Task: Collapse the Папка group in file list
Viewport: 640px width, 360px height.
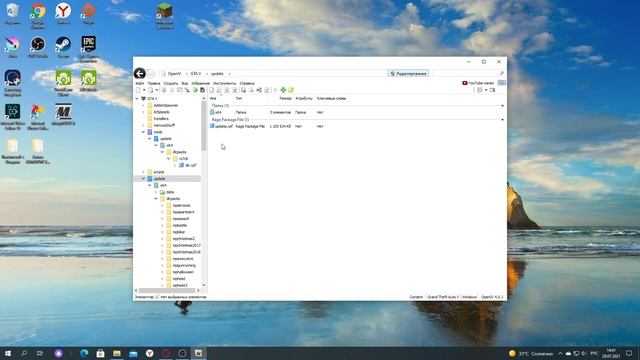Action: [502, 106]
